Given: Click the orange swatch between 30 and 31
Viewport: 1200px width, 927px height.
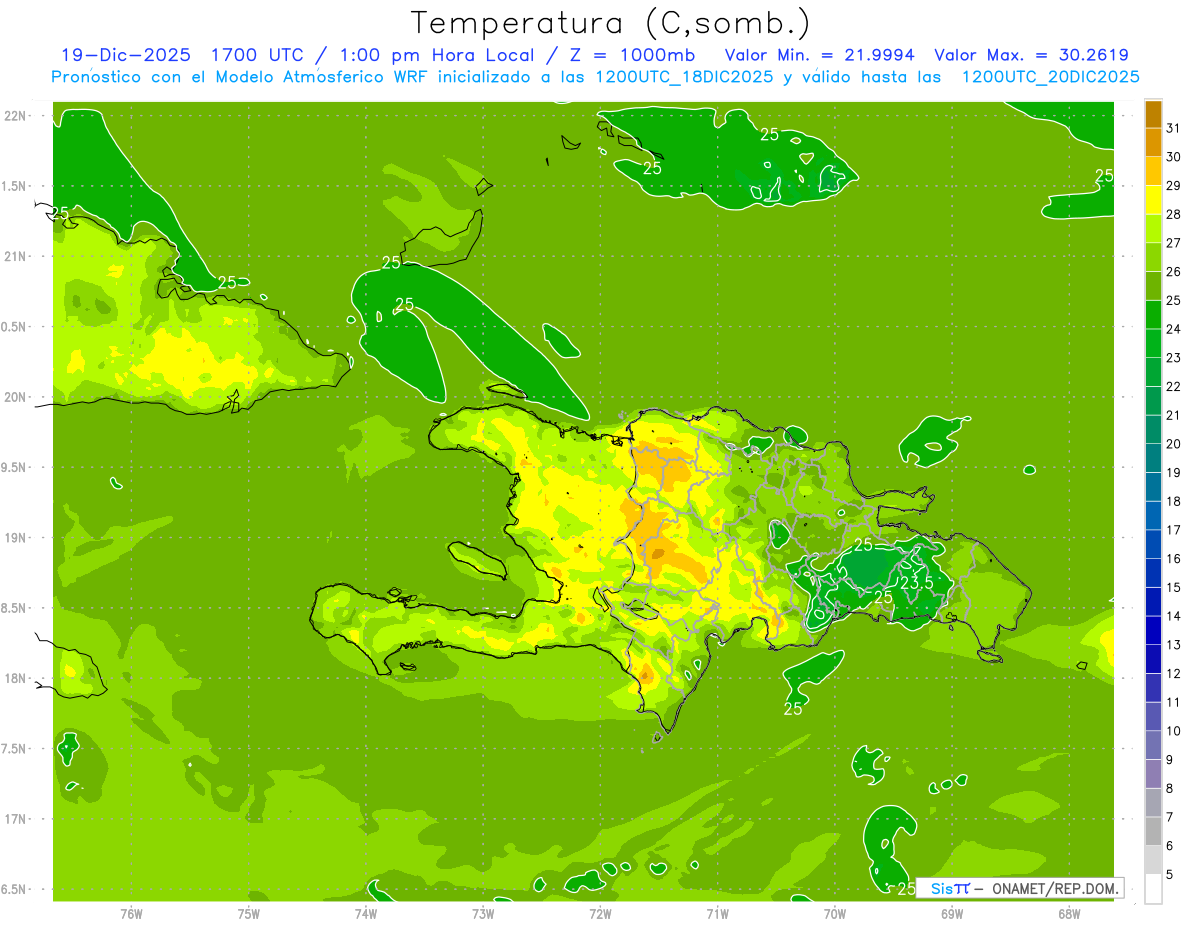Looking at the screenshot, I should pos(1153,142).
